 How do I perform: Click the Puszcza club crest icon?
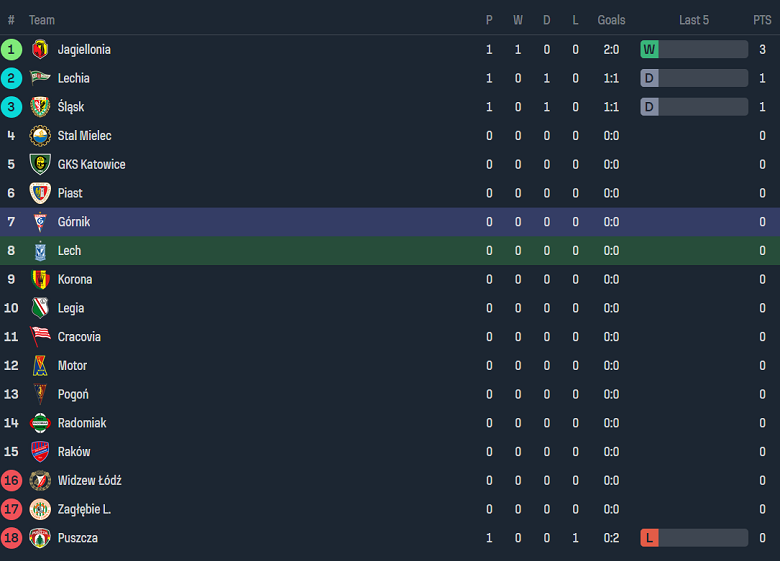(x=40, y=538)
